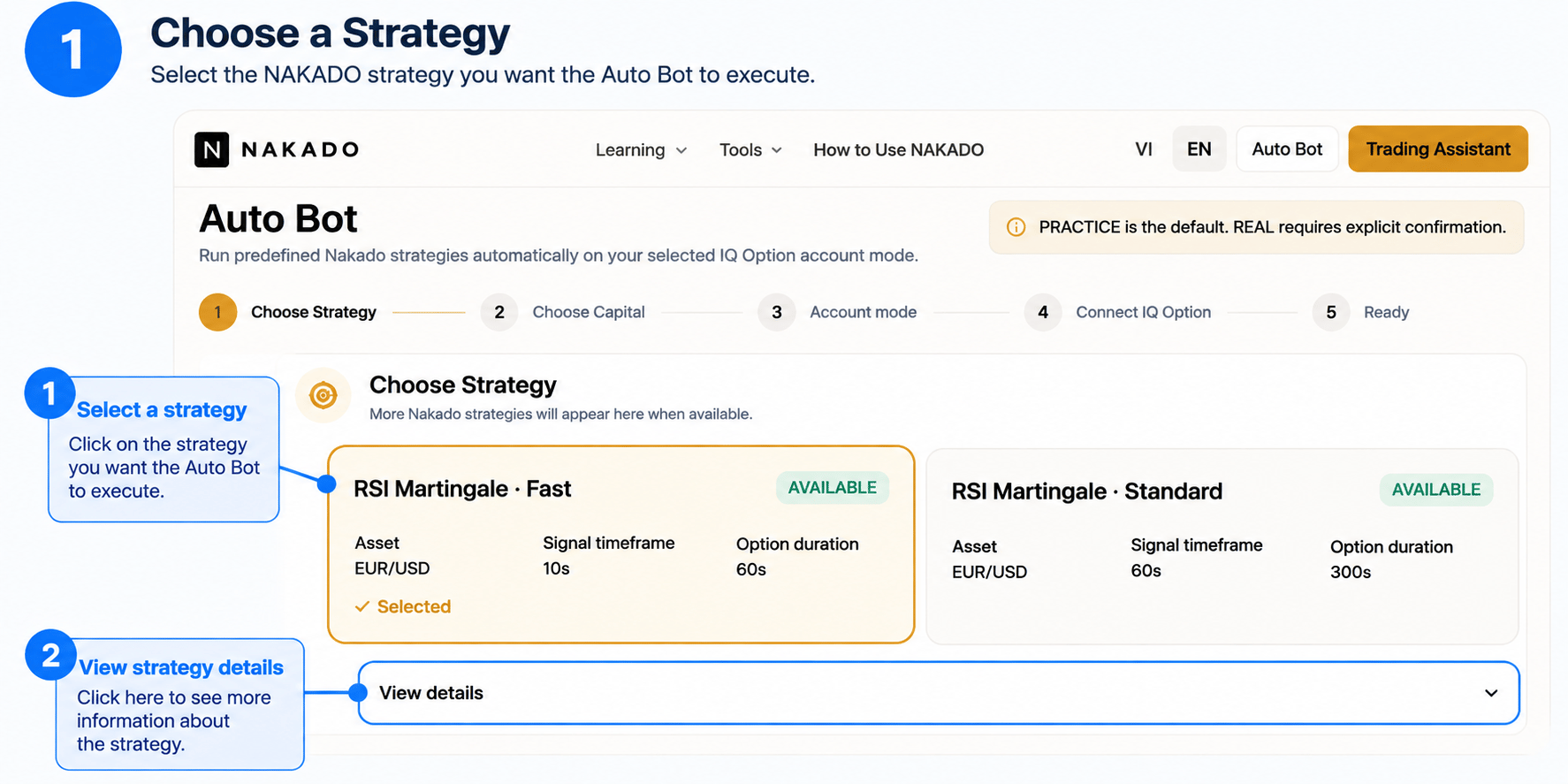Open How to Use NAKADO page
The image size is (1568, 784).
pos(898,150)
